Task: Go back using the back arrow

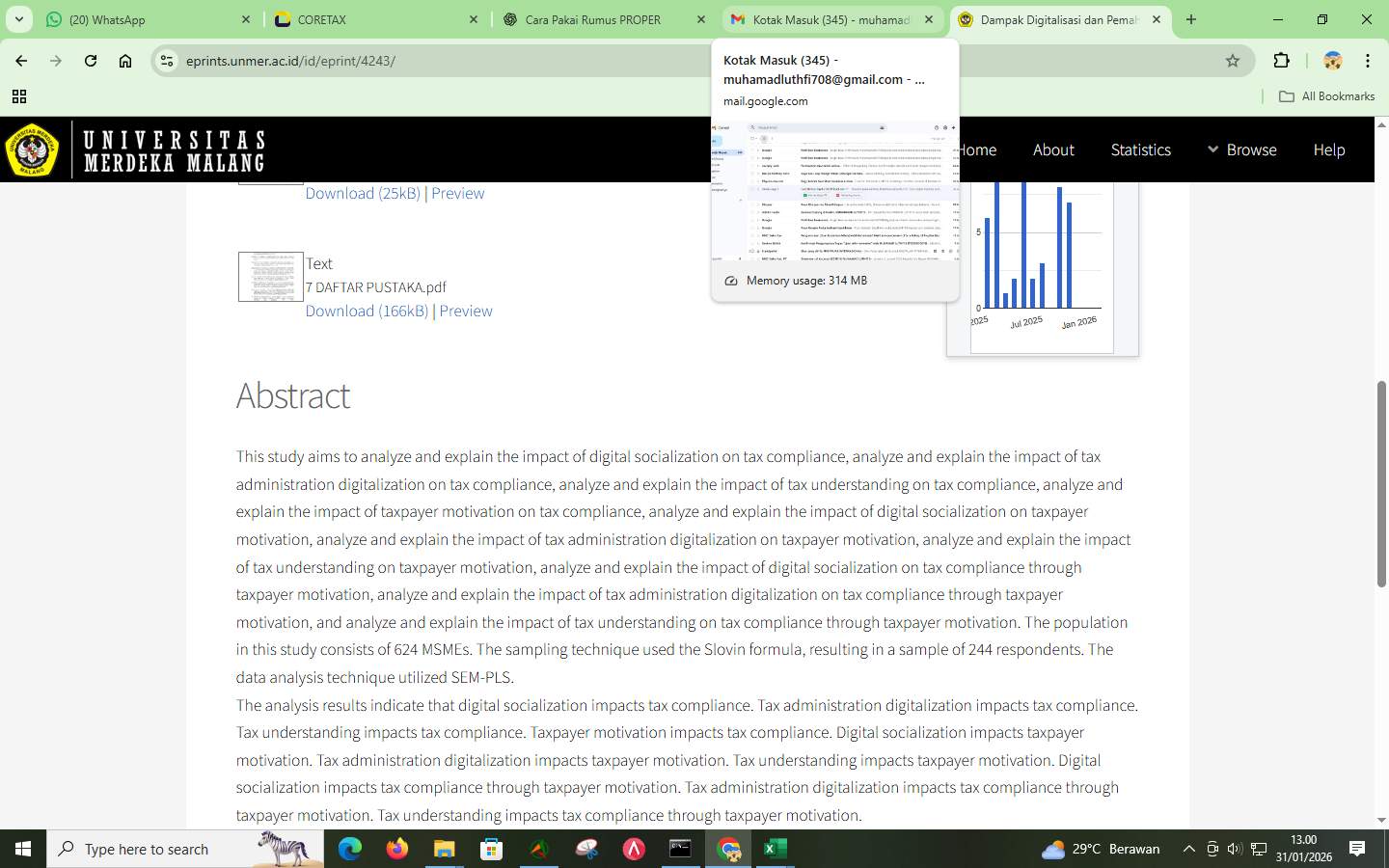Action: 20,60
